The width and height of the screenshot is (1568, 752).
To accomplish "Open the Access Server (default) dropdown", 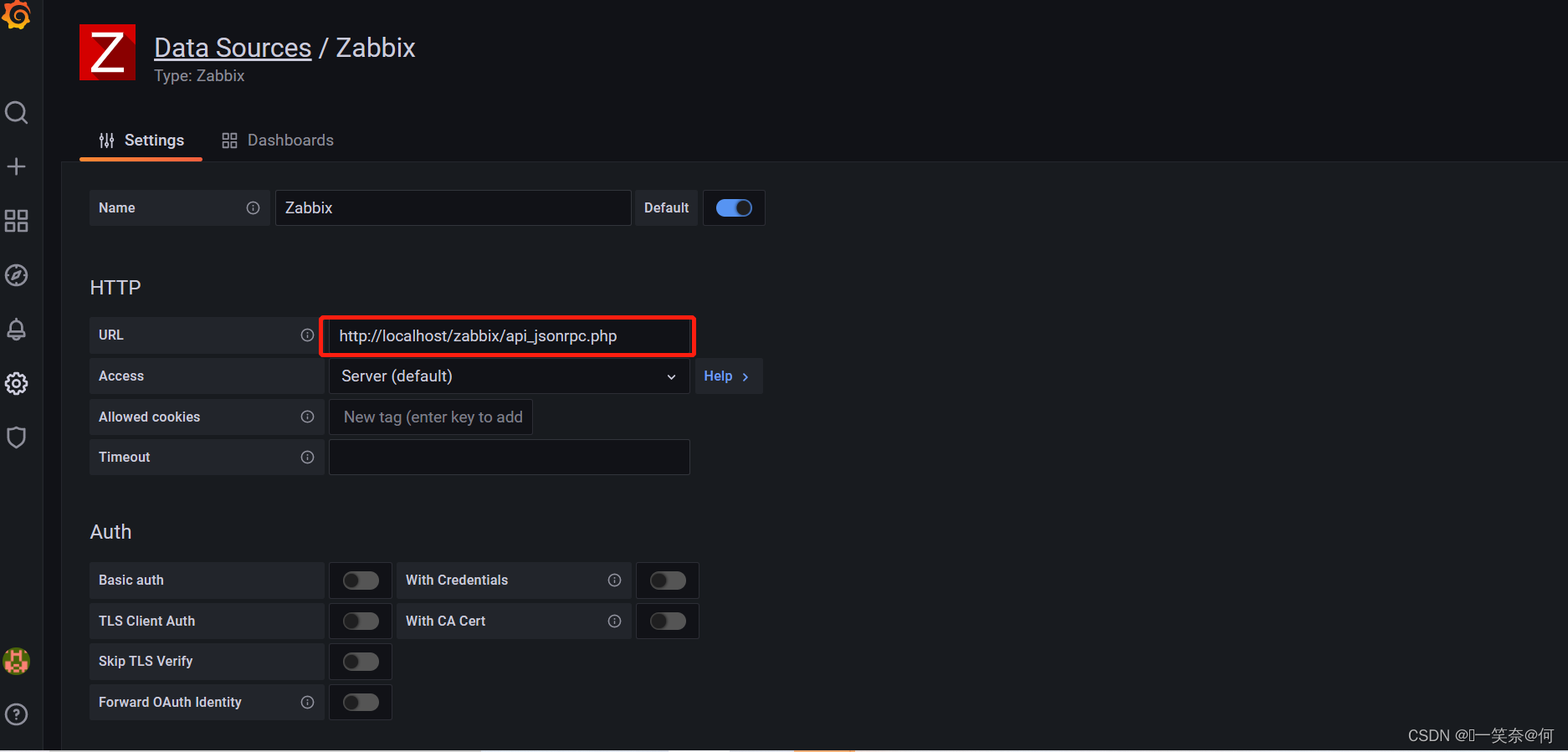I will (509, 376).
